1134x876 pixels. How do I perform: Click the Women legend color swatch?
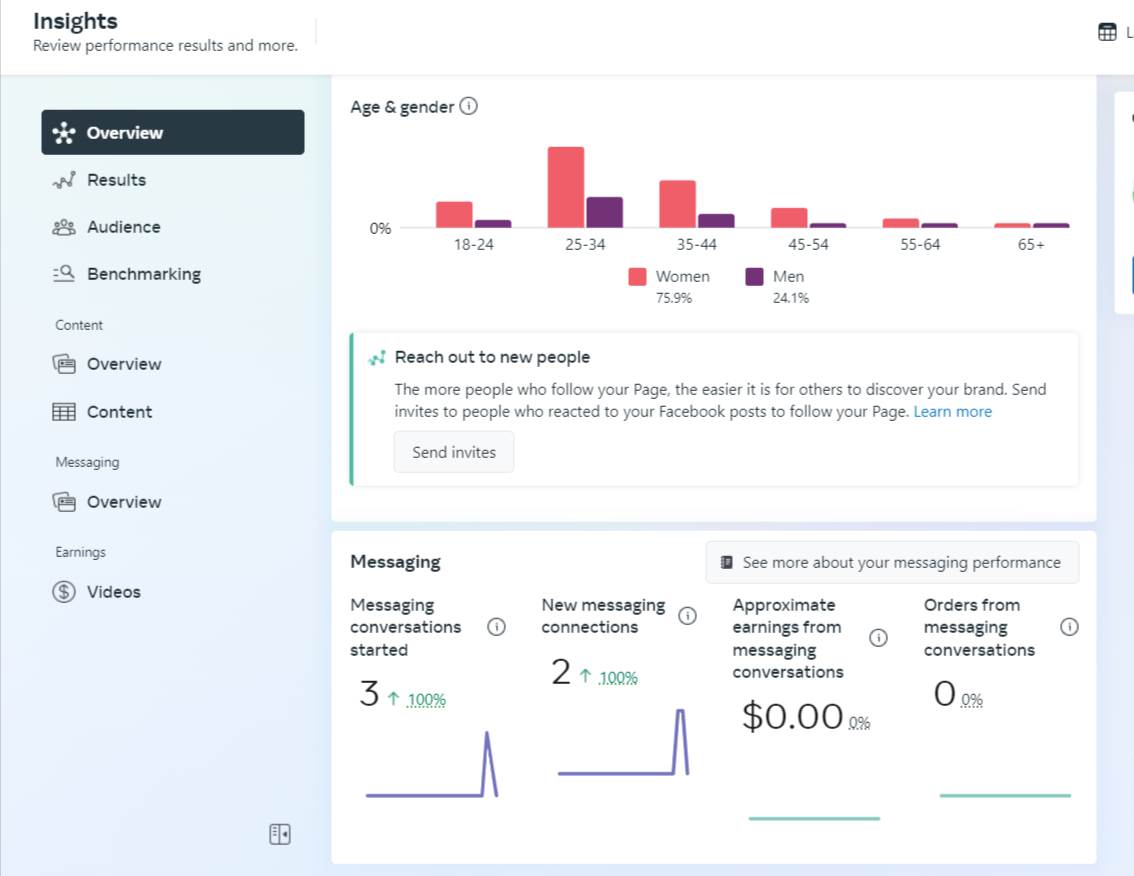[x=637, y=277]
